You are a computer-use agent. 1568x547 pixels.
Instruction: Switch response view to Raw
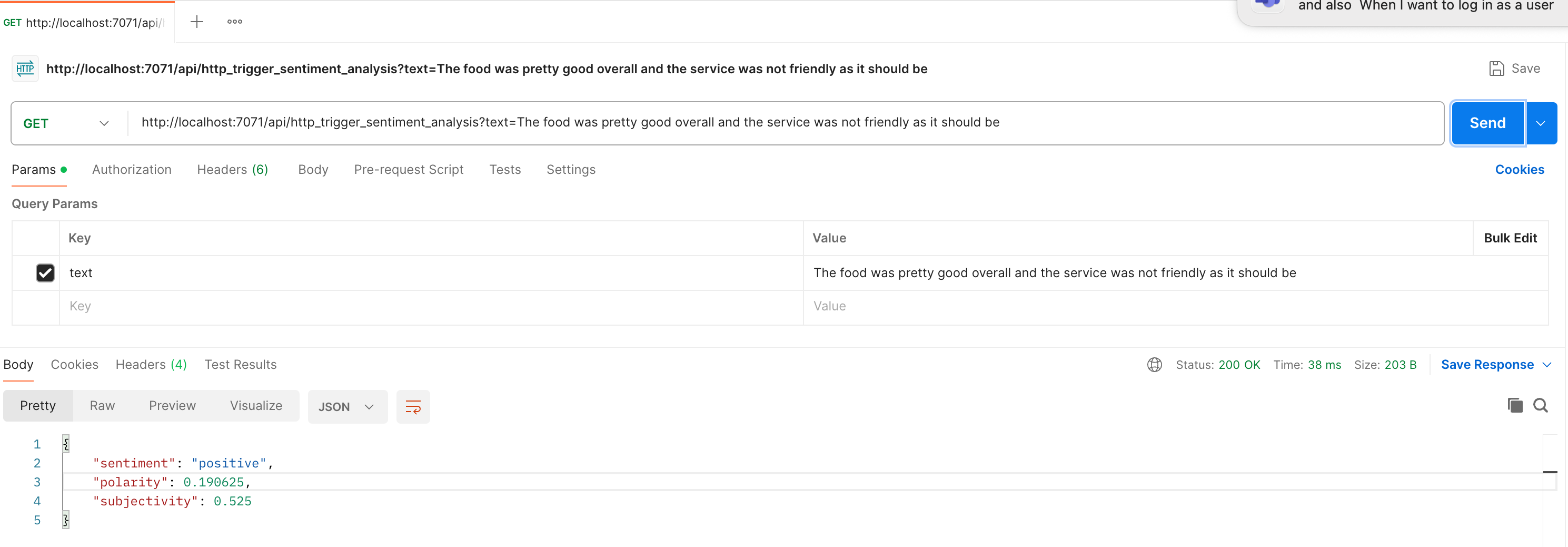(102, 406)
